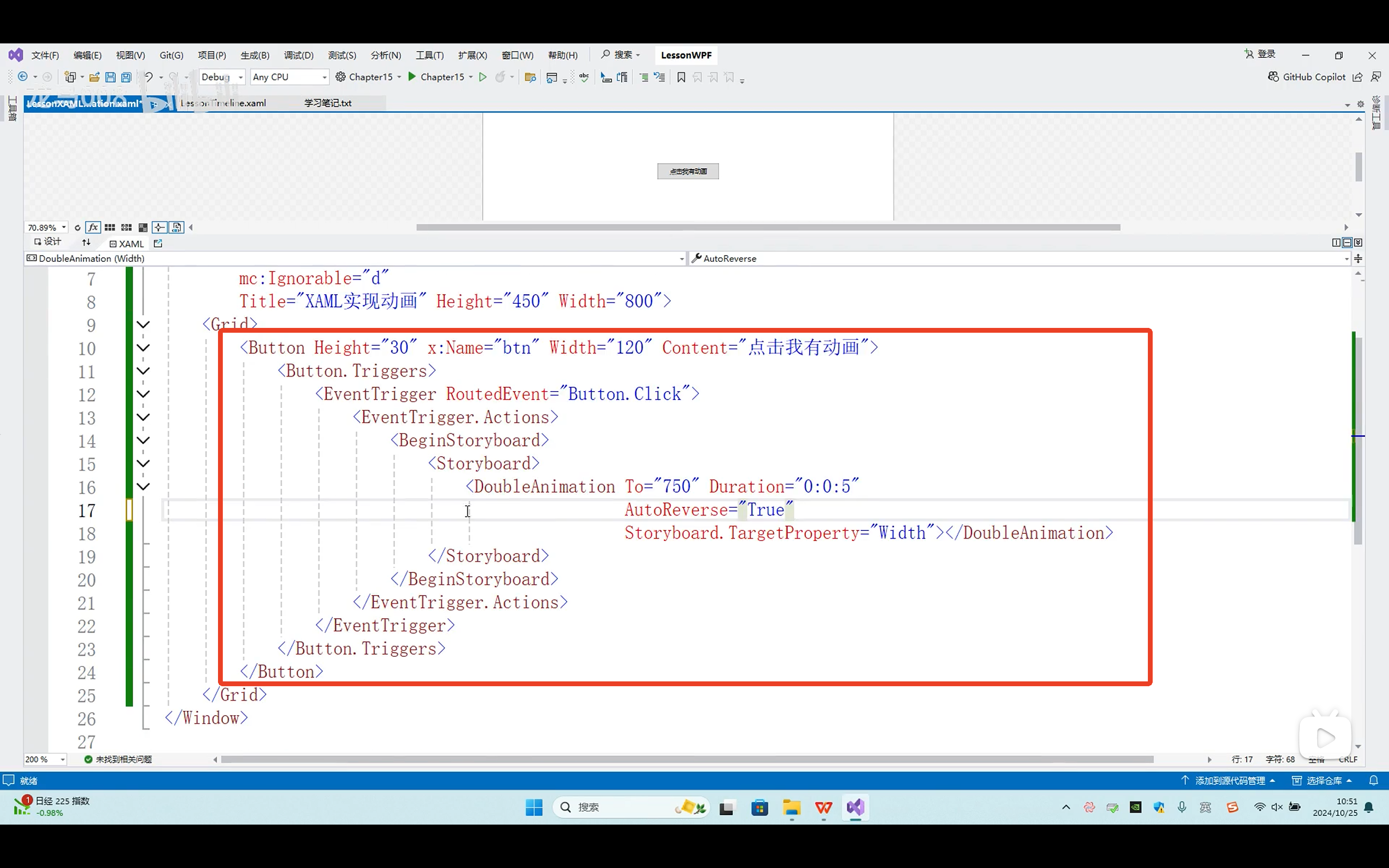Image resolution: width=1389 pixels, height=868 pixels.
Task: Start without debugging using the hollow green arrow
Action: coord(483,77)
